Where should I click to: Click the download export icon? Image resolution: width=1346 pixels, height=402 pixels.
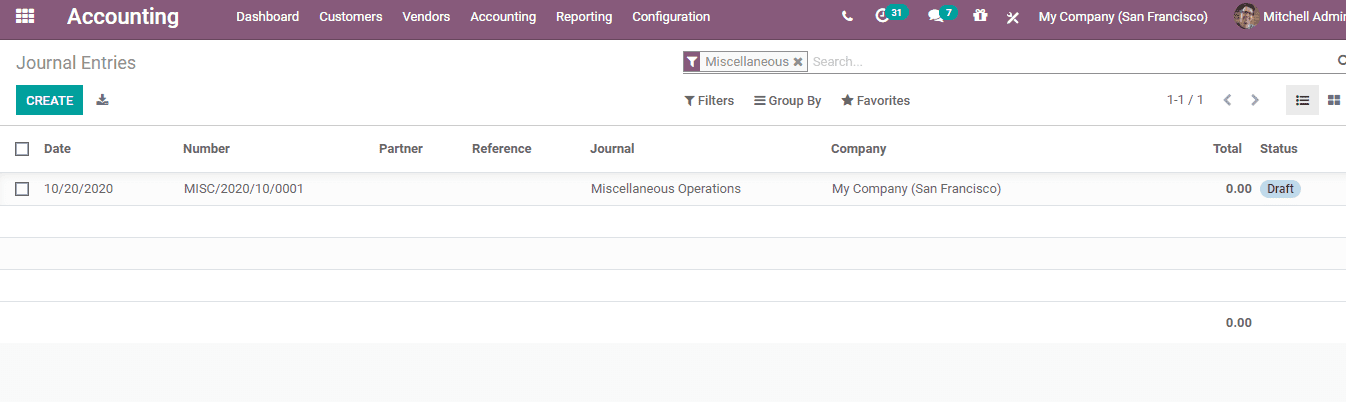click(x=102, y=100)
